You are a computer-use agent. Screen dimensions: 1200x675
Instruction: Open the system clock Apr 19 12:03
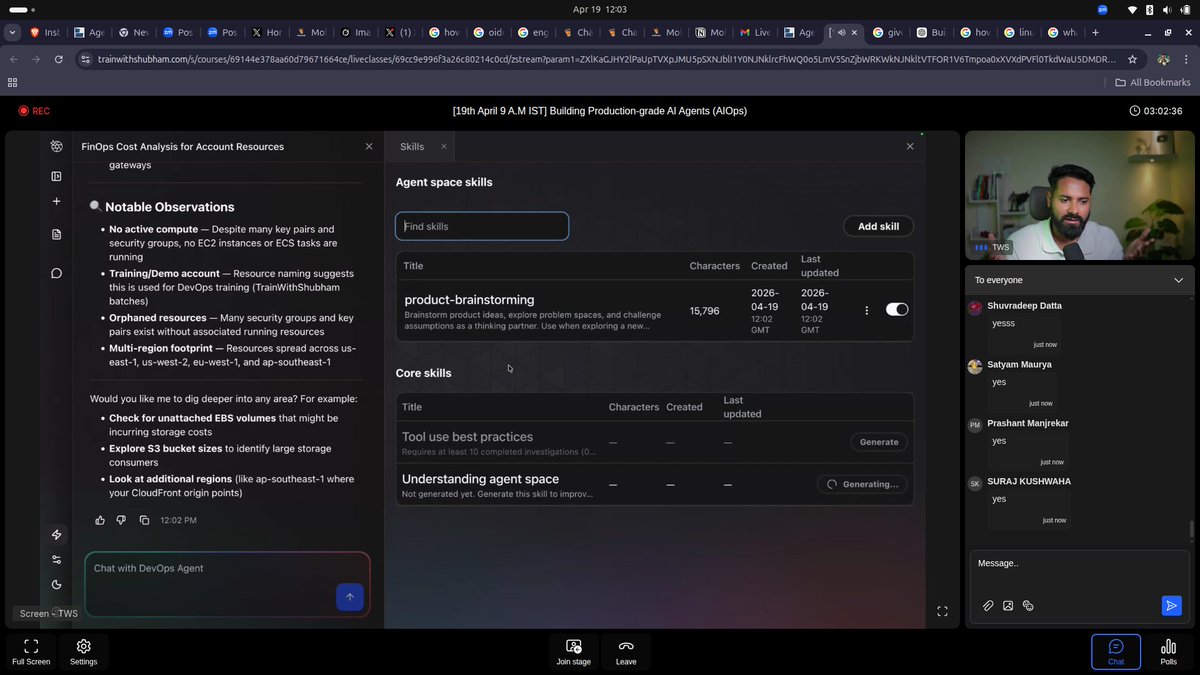pos(600,9)
